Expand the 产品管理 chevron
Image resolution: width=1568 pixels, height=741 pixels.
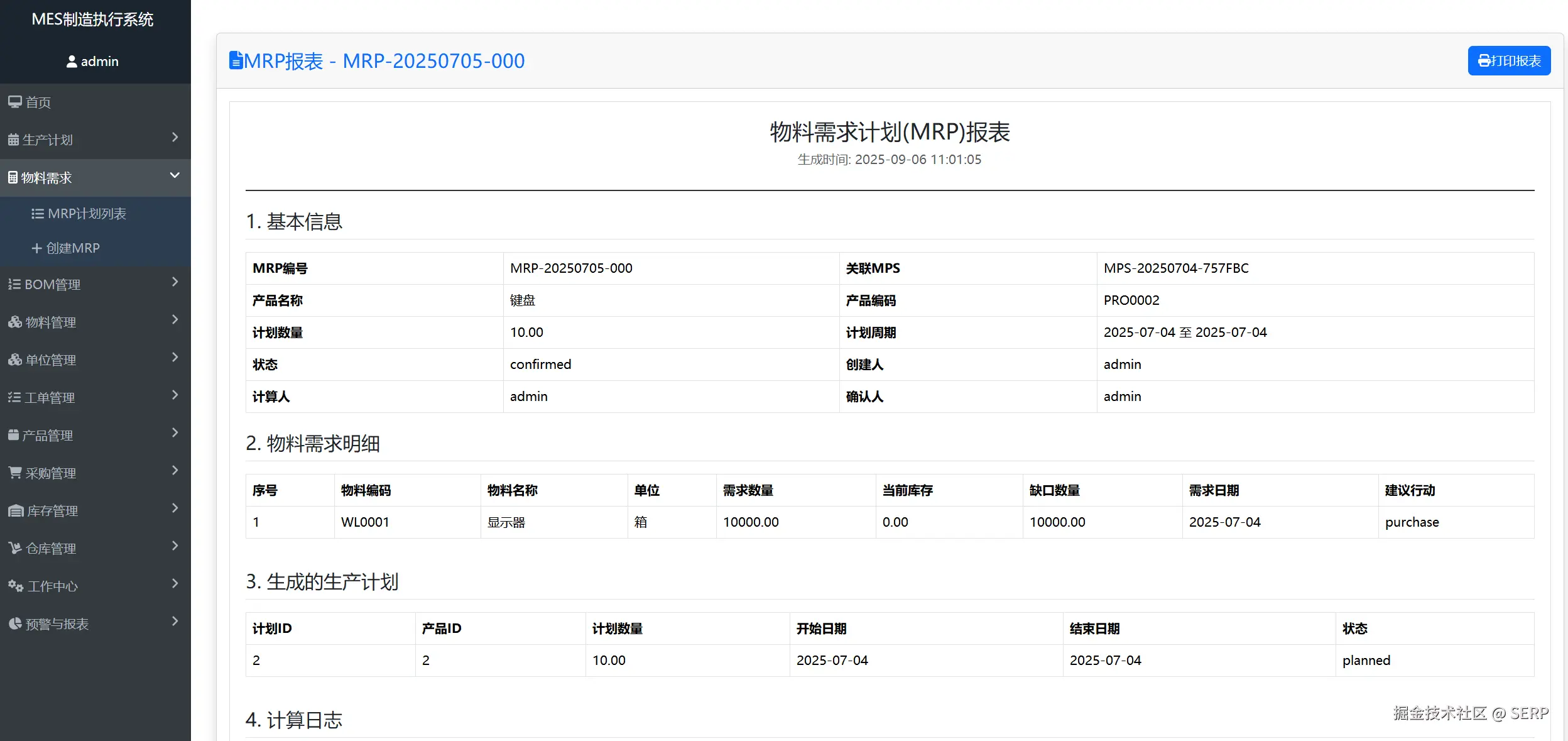coord(175,433)
